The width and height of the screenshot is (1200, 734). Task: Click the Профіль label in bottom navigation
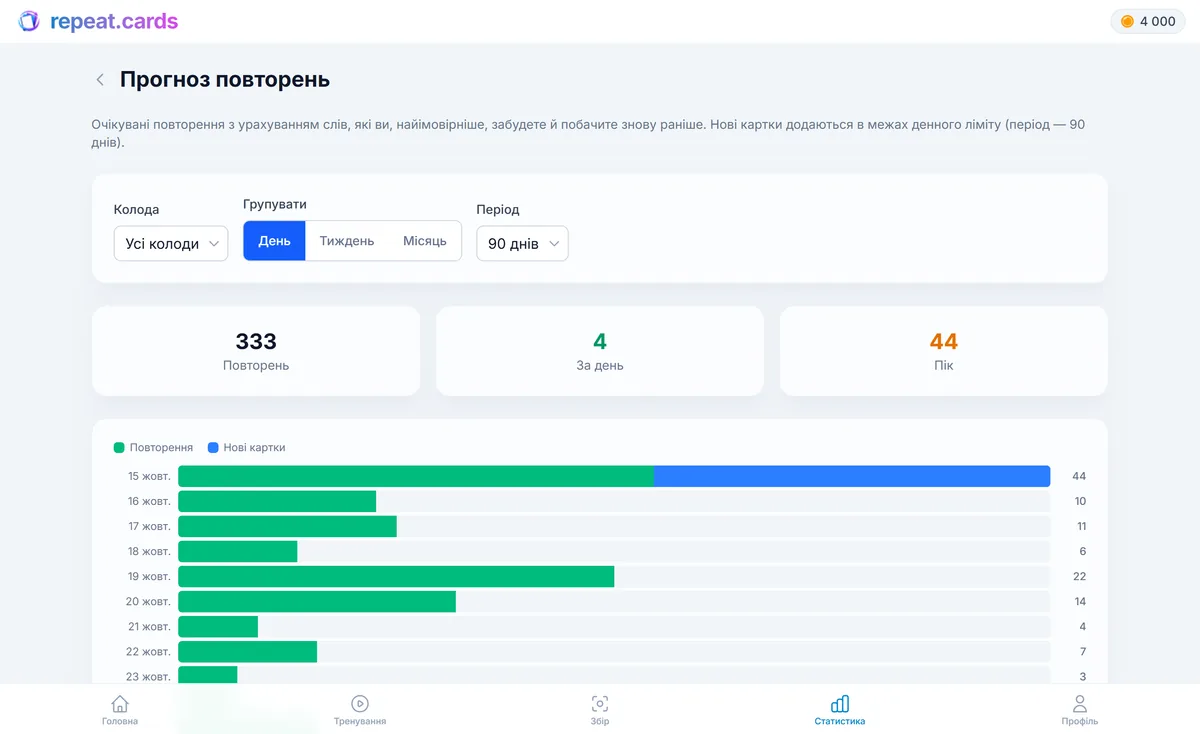click(1080, 721)
